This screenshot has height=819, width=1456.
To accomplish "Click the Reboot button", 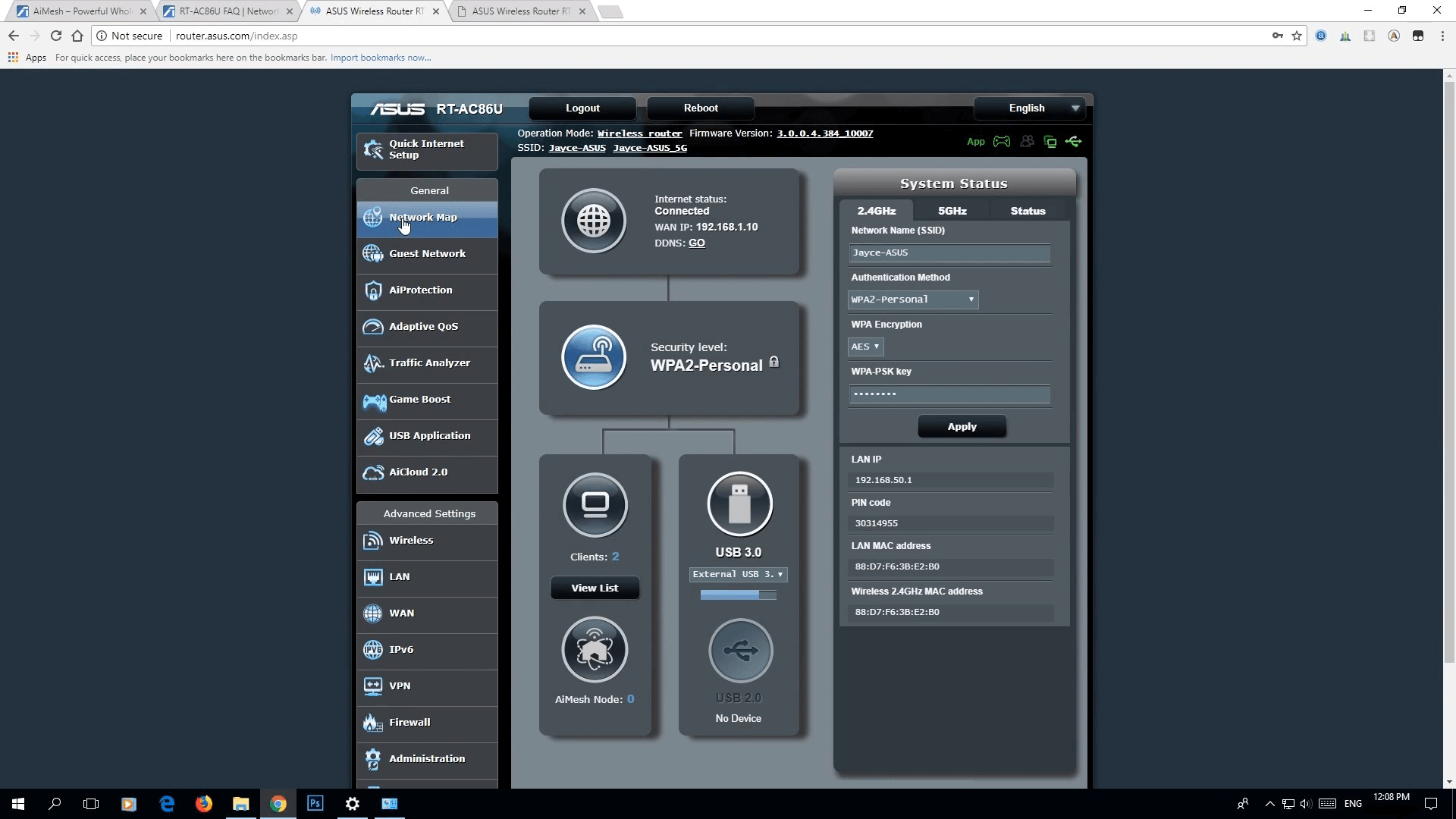I will (701, 108).
